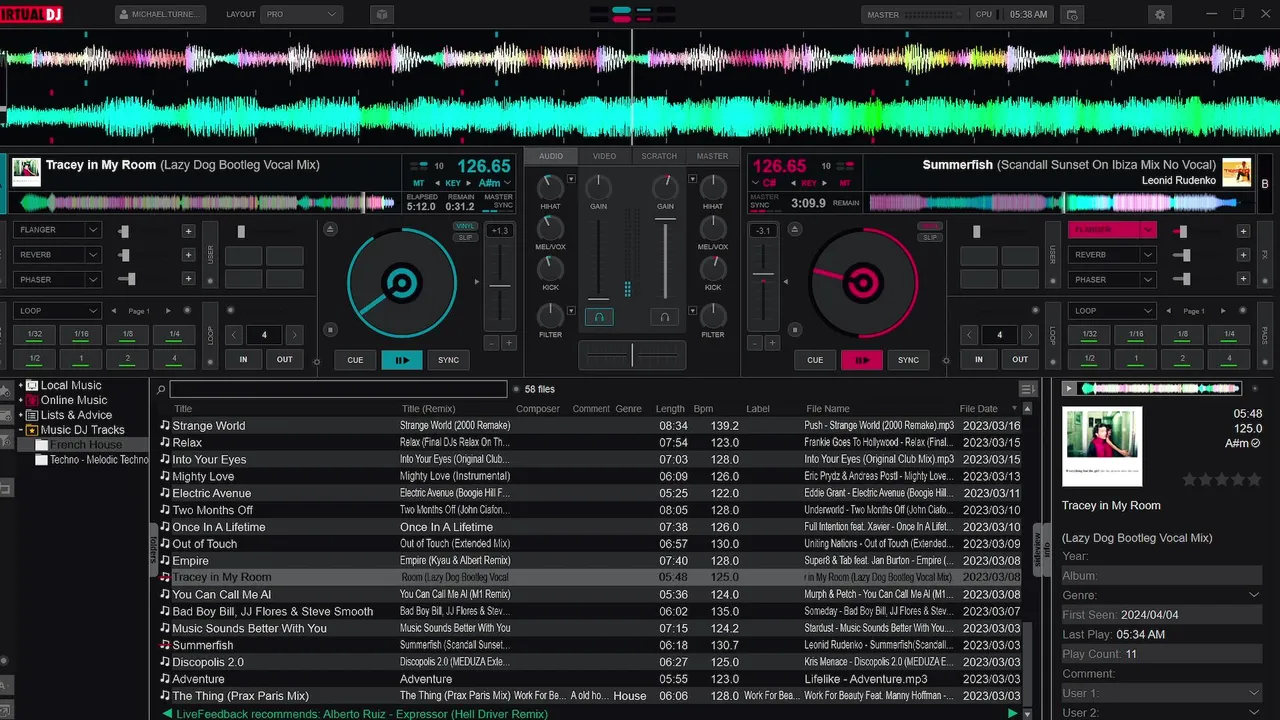Switch to the AUDIO mixer tab
The width and height of the screenshot is (1280, 720).
pyautogui.click(x=551, y=156)
